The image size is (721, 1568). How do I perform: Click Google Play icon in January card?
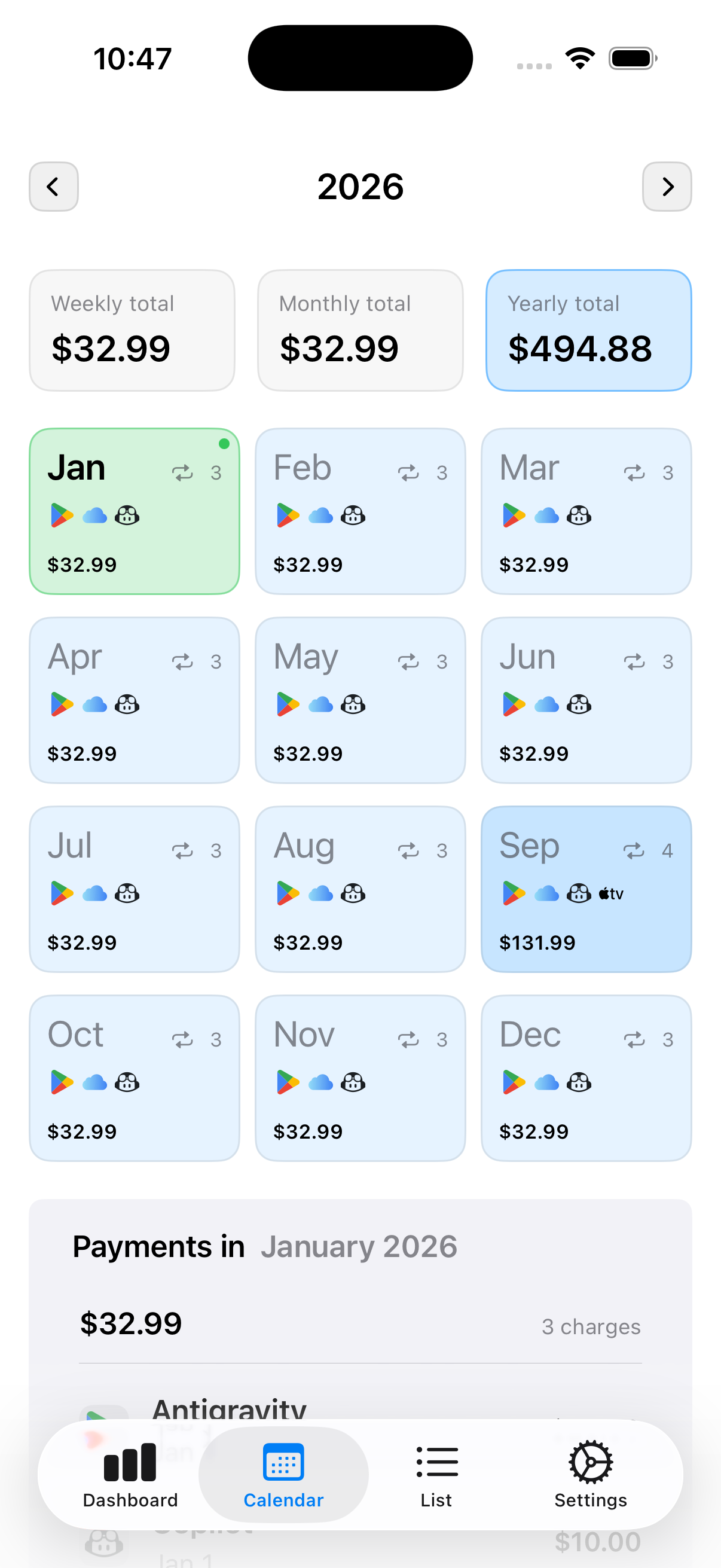(x=62, y=515)
